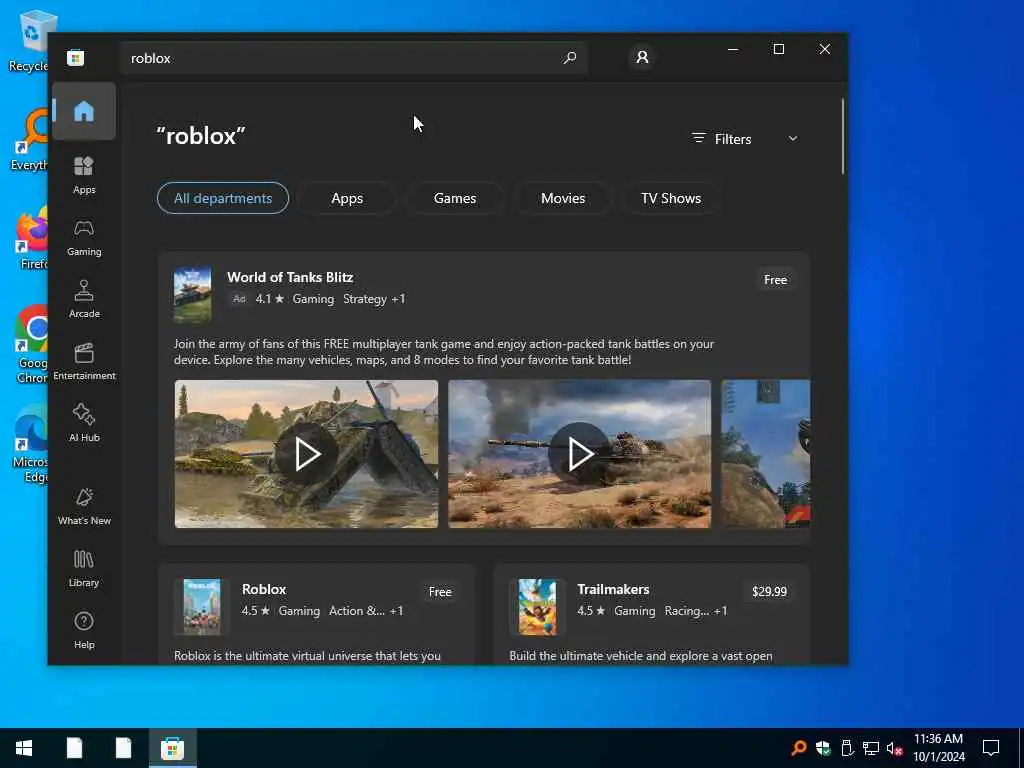The width and height of the screenshot is (1024, 768).
Task: Select the TV Shows filter tab
Action: [671, 198]
